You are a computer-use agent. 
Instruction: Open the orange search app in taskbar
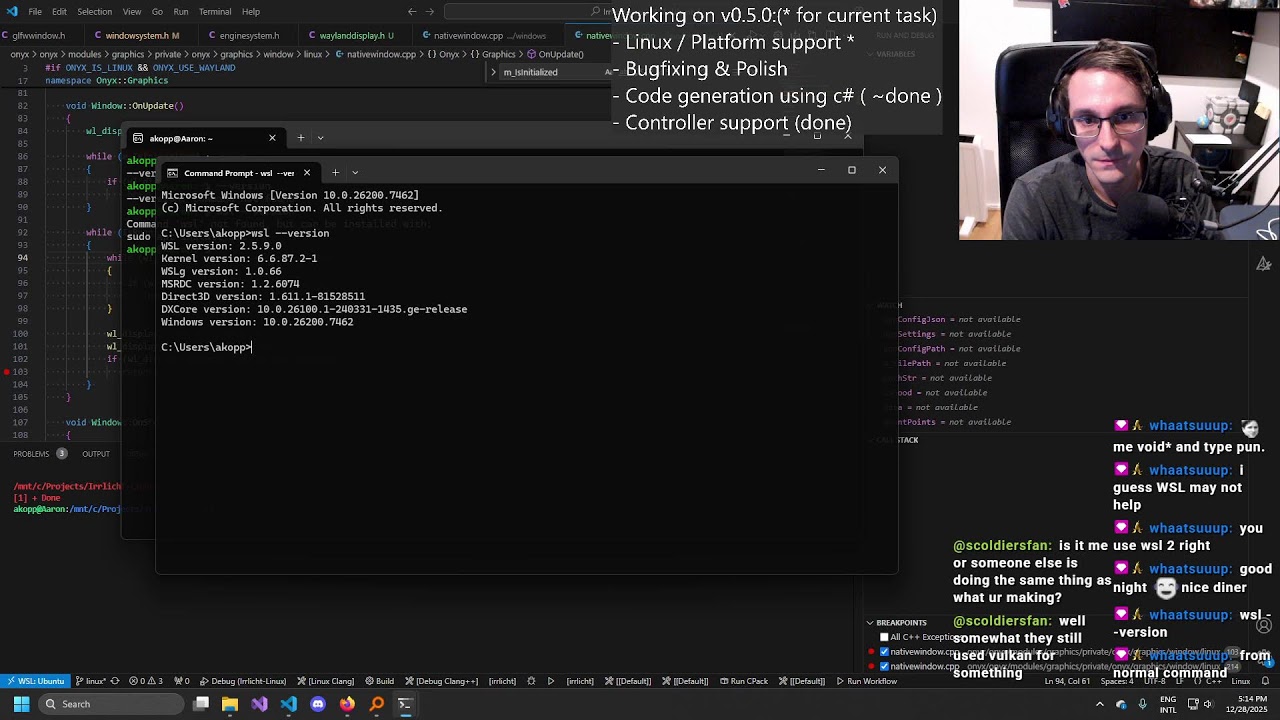click(377, 704)
